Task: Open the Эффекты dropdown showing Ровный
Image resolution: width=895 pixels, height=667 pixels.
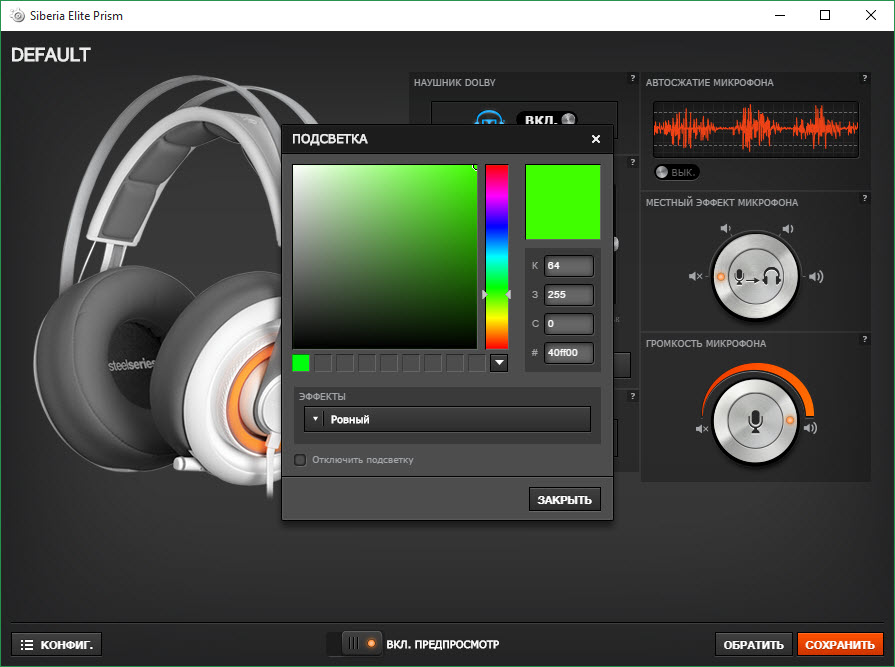Action: point(447,419)
